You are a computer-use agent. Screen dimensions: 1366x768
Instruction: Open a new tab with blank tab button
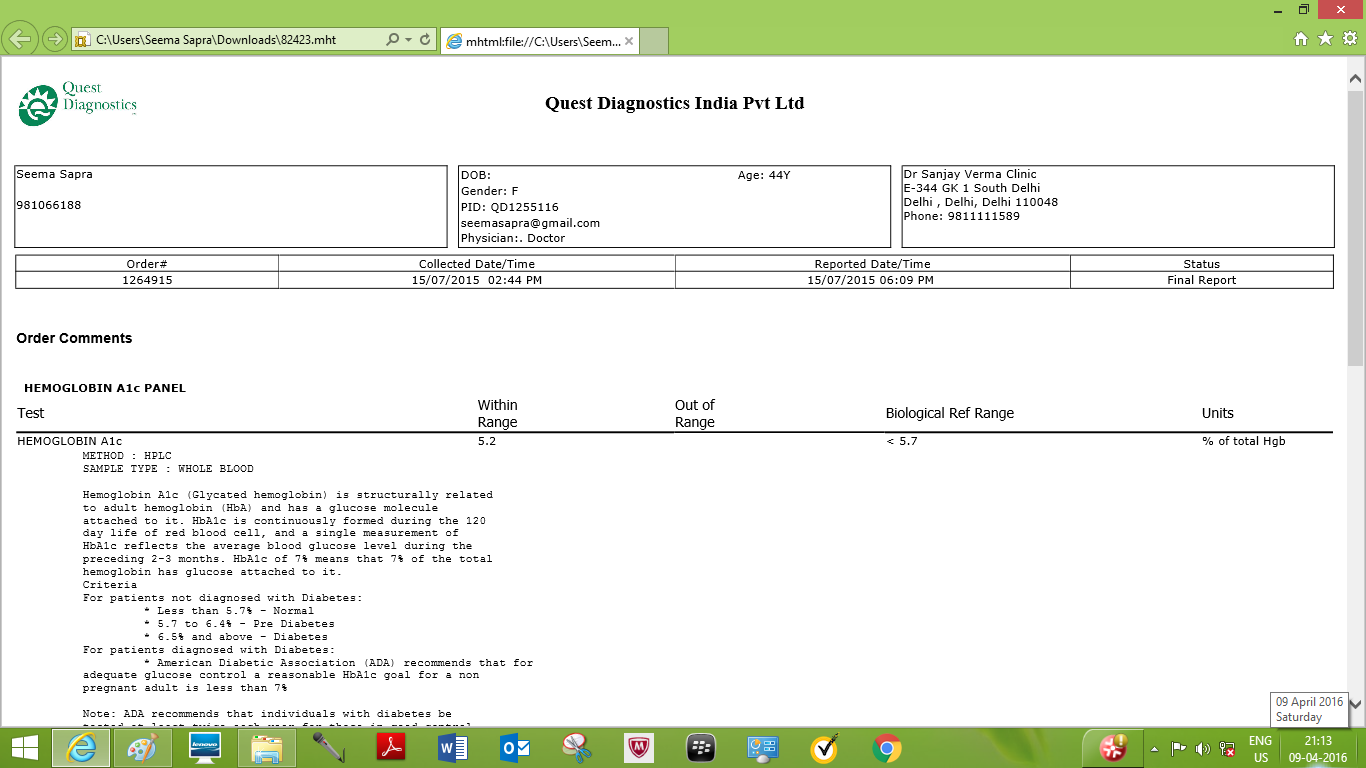[x=653, y=41]
